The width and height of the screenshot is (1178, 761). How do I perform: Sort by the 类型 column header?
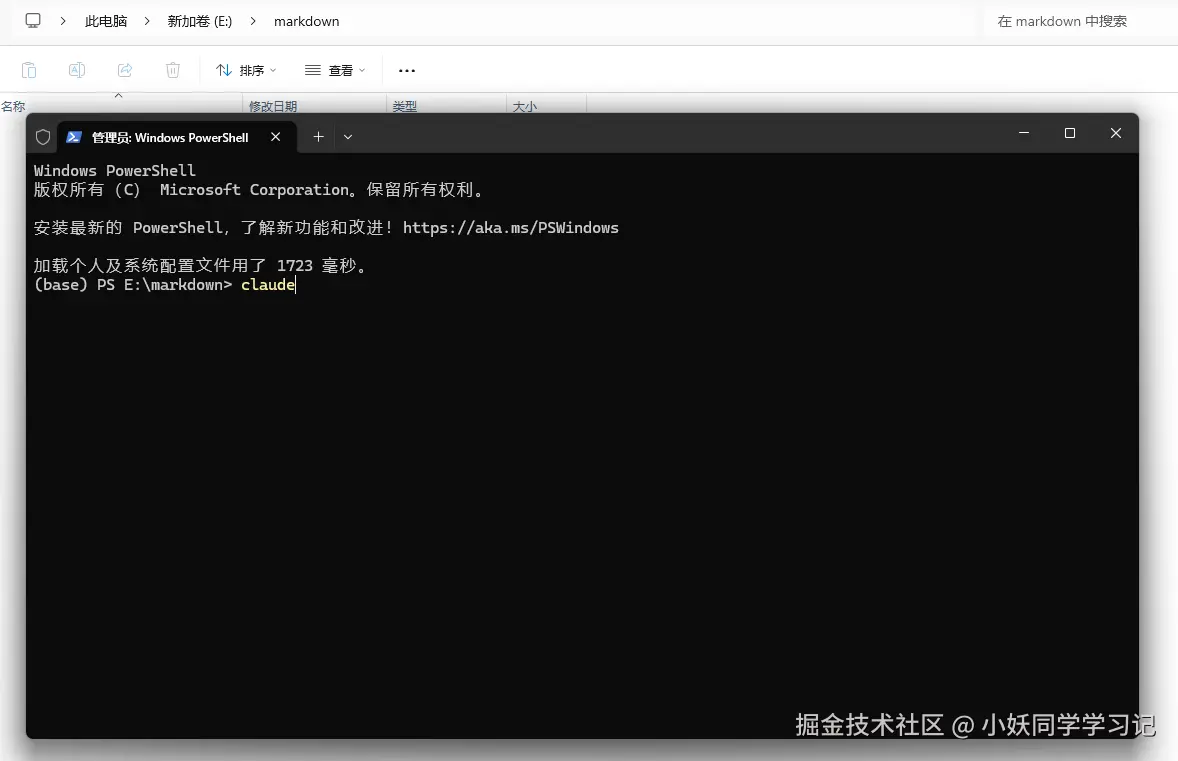404,107
